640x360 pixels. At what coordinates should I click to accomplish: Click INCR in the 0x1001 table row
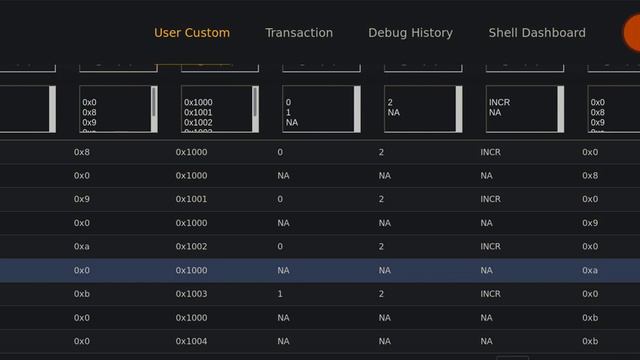click(490, 199)
